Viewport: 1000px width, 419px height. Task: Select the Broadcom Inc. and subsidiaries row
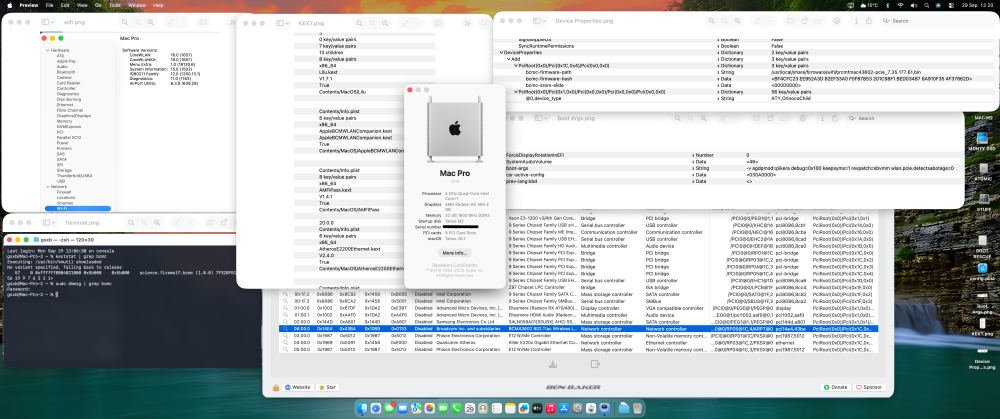click(578, 328)
